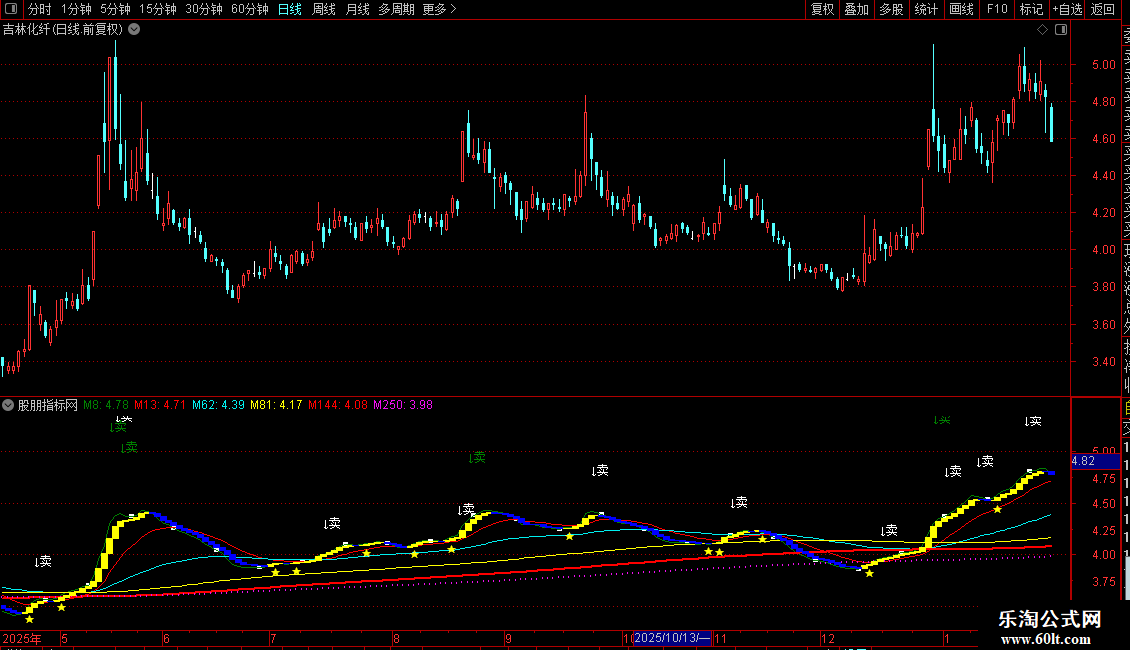Click the 吉林化纤(日线.前复权) chart title
Image resolution: width=1130 pixels, height=650 pixels.
[x=63, y=30]
